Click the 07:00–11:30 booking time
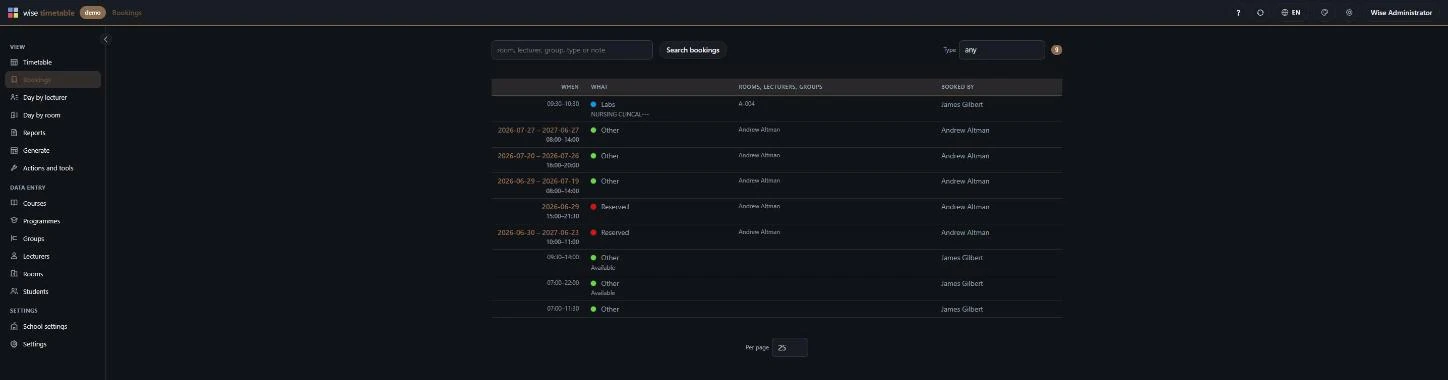This screenshot has height=380, width=1448. (563, 309)
